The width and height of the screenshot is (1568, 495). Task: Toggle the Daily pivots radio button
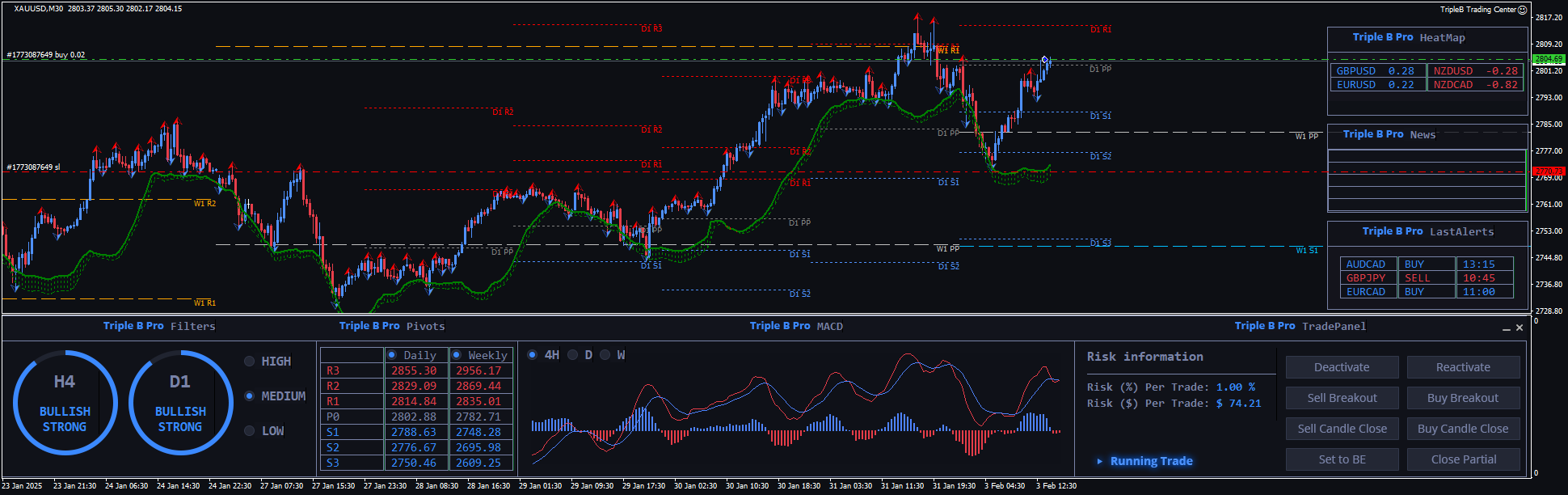392,355
